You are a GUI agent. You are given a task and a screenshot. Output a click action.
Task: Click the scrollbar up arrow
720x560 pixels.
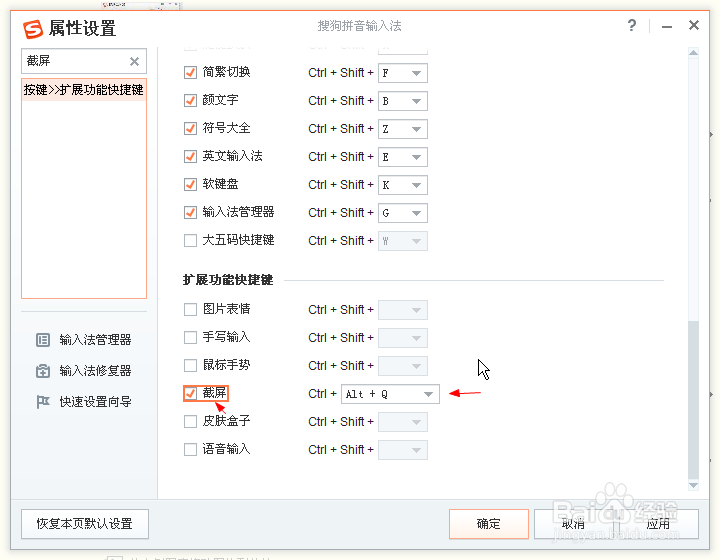pyautogui.click(x=693, y=53)
